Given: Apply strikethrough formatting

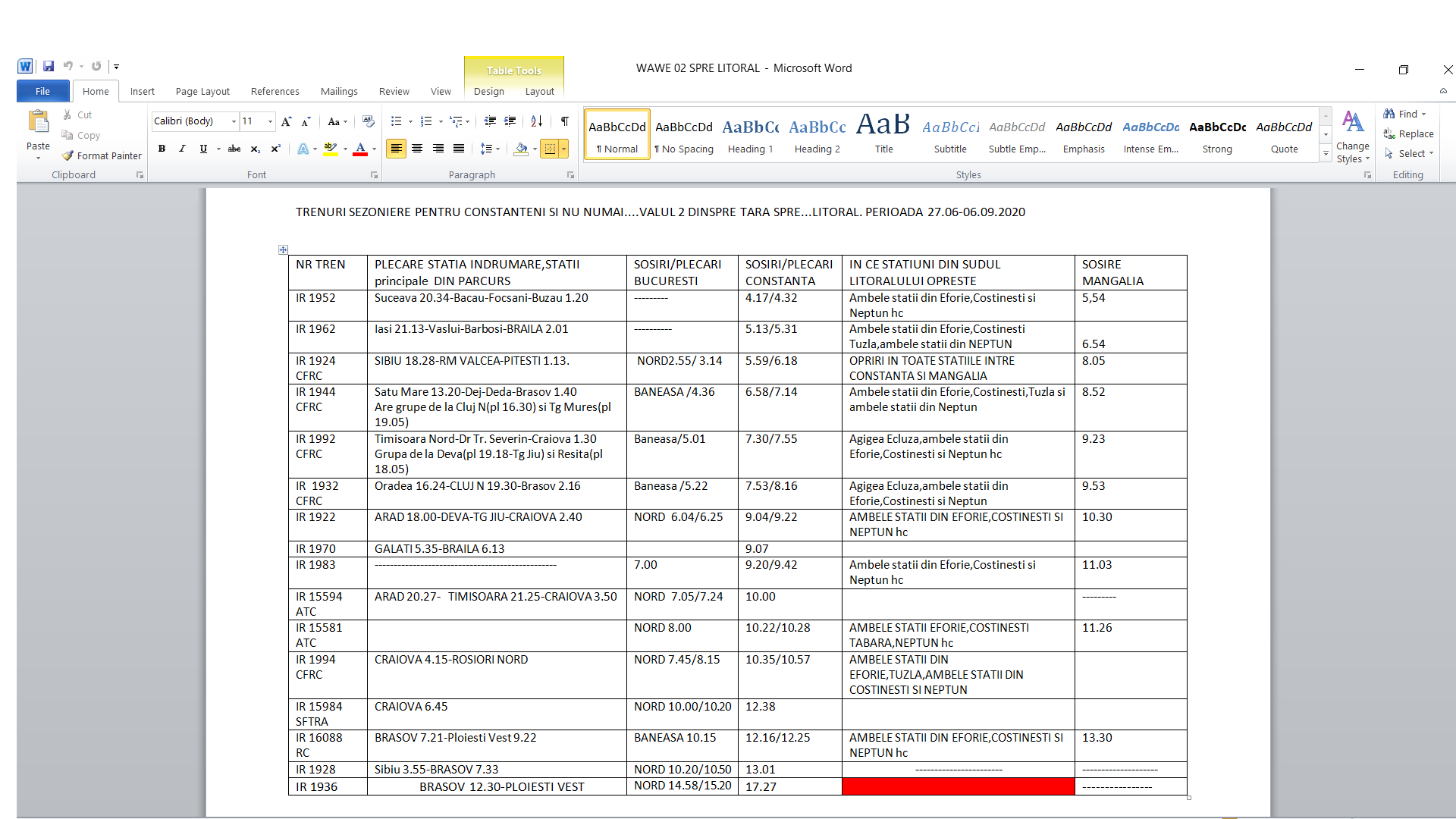Looking at the screenshot, I should (x=234, y=149).
